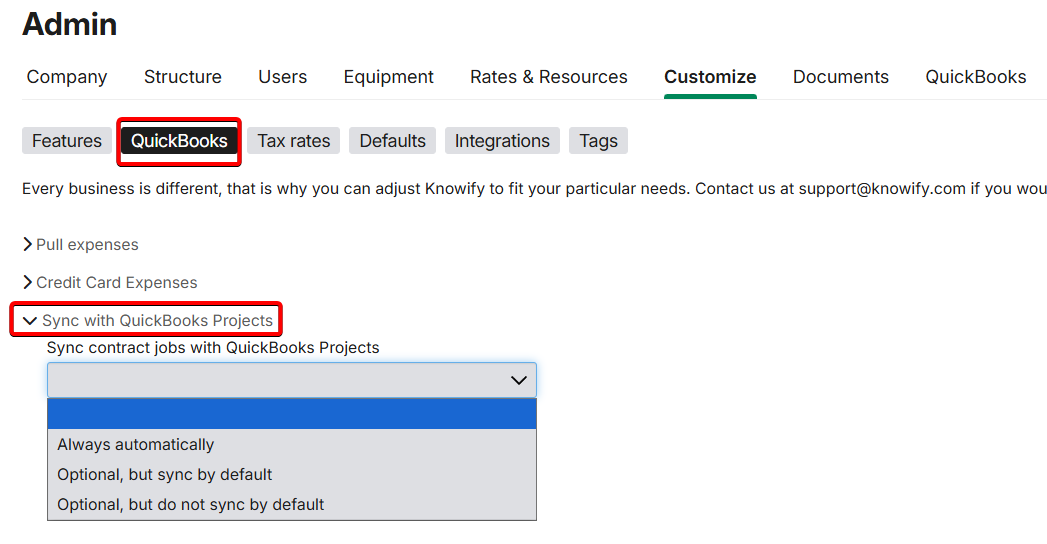
Task: Open the Equipment tab
Action: coord(389,77)
